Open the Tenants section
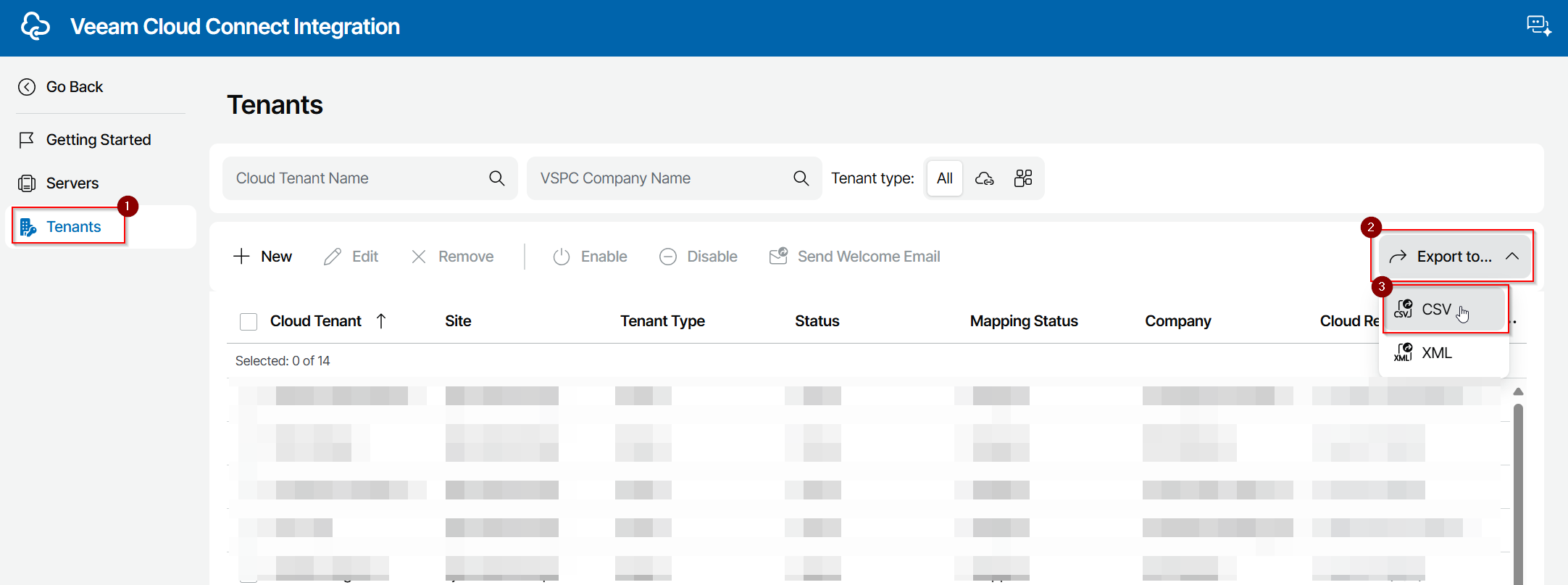Image resolution: width=1568 pixels, height=585 pixels. coord(101,227)
